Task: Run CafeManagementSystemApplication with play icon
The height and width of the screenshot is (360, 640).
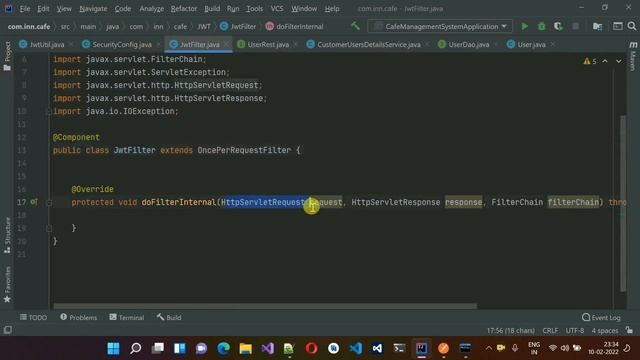Action: pyautogui.click(x=524, y=27)
